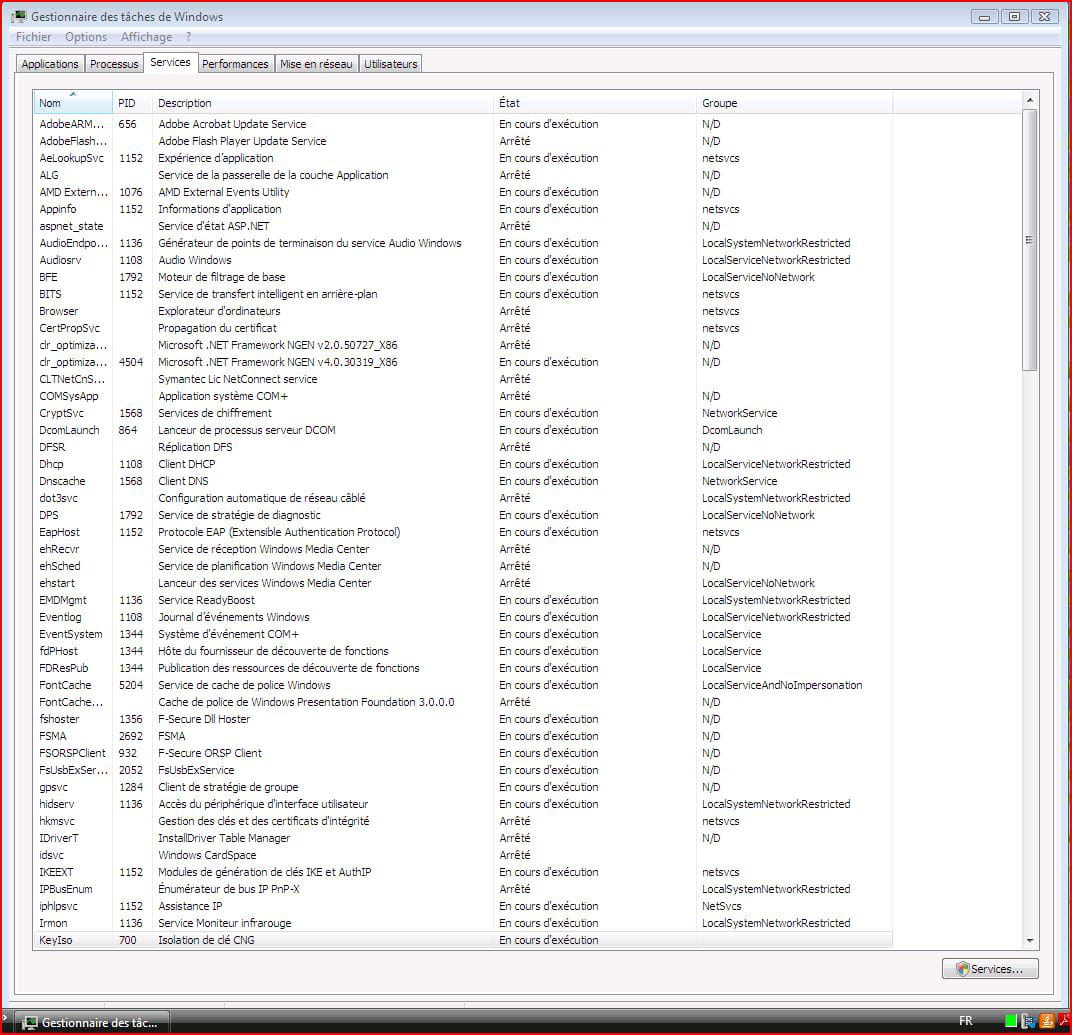Select the BITS service row

462,294
